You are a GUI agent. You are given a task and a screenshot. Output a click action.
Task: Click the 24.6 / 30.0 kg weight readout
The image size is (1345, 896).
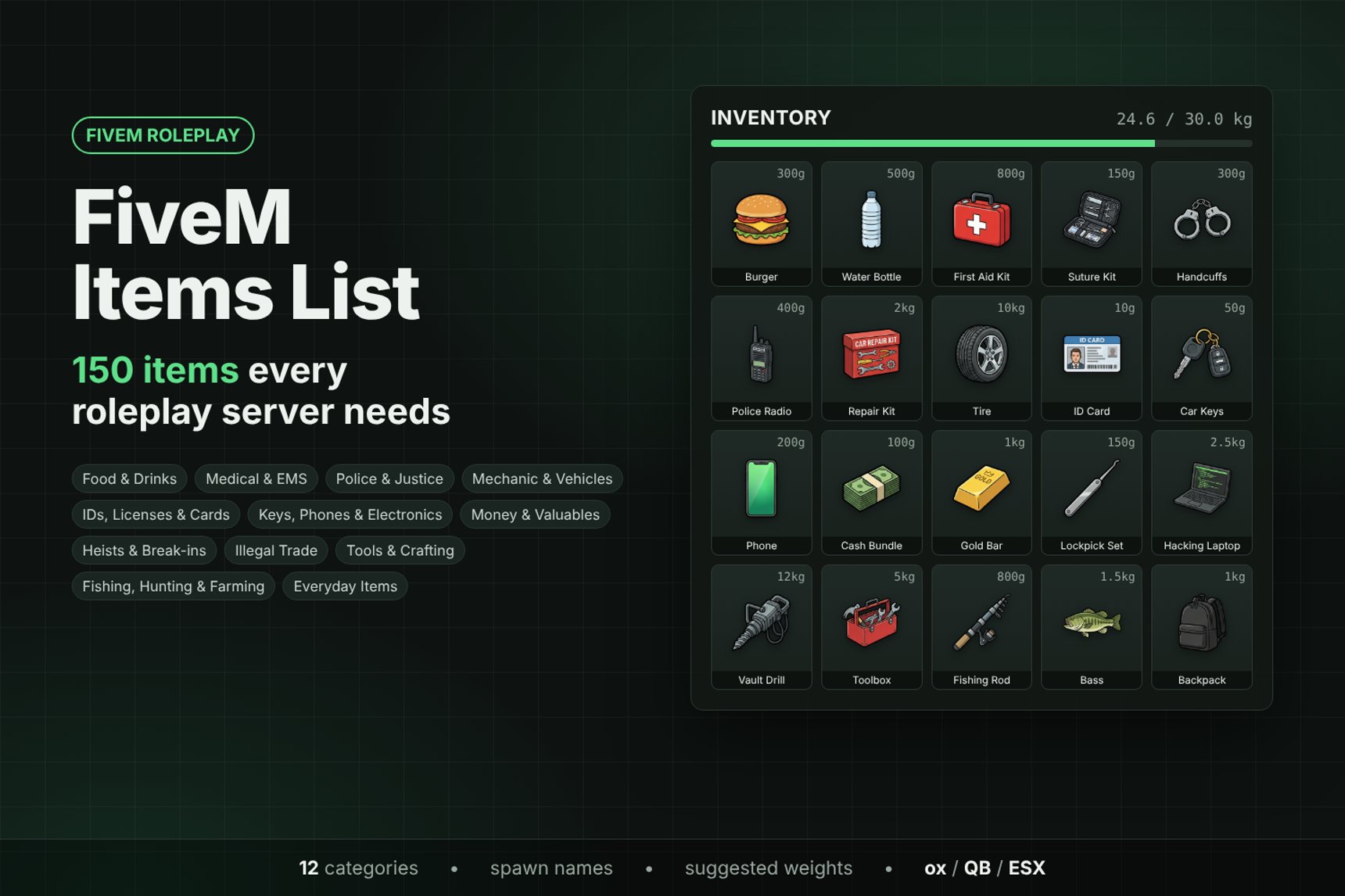[1184, 119]
